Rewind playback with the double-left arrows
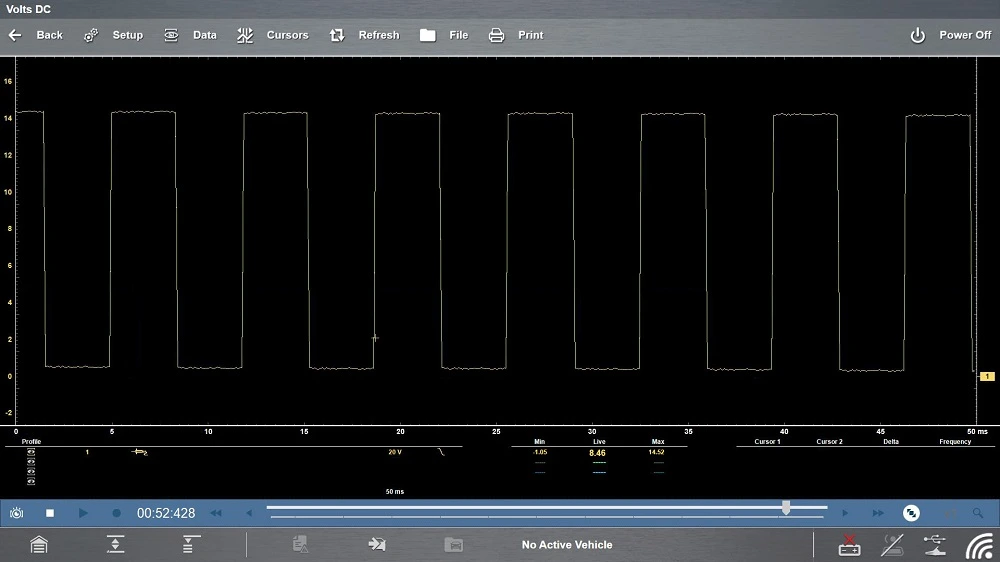The width and height of the screenshot is (1000, 562). [215, 513]
